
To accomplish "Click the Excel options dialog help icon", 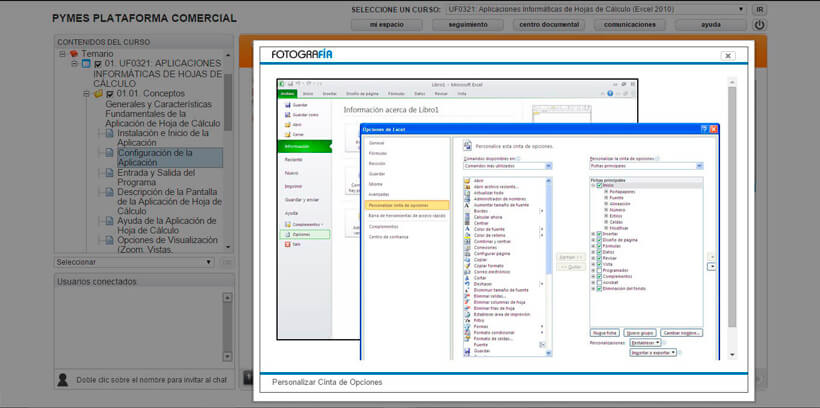I will pyautogui.click(x=704, y=129).
